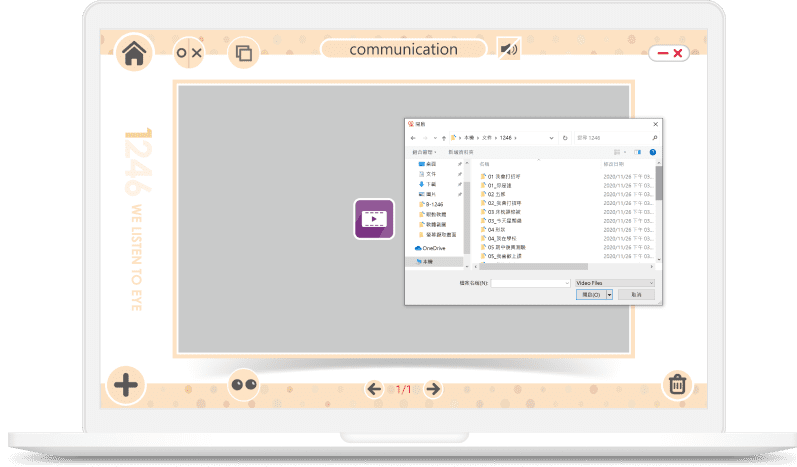Expand the file name combo box
Screen dimensions: 797x467
(566, 283)
